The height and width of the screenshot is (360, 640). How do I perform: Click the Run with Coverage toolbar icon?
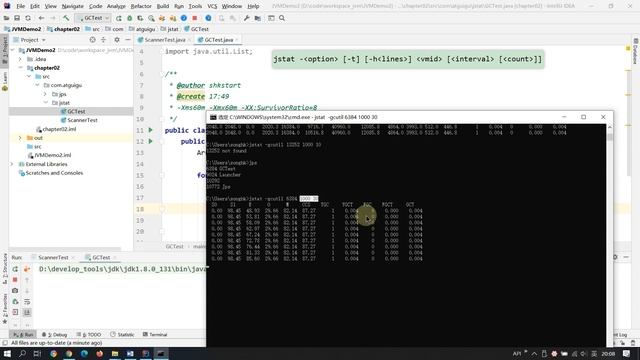click(140, 18)
